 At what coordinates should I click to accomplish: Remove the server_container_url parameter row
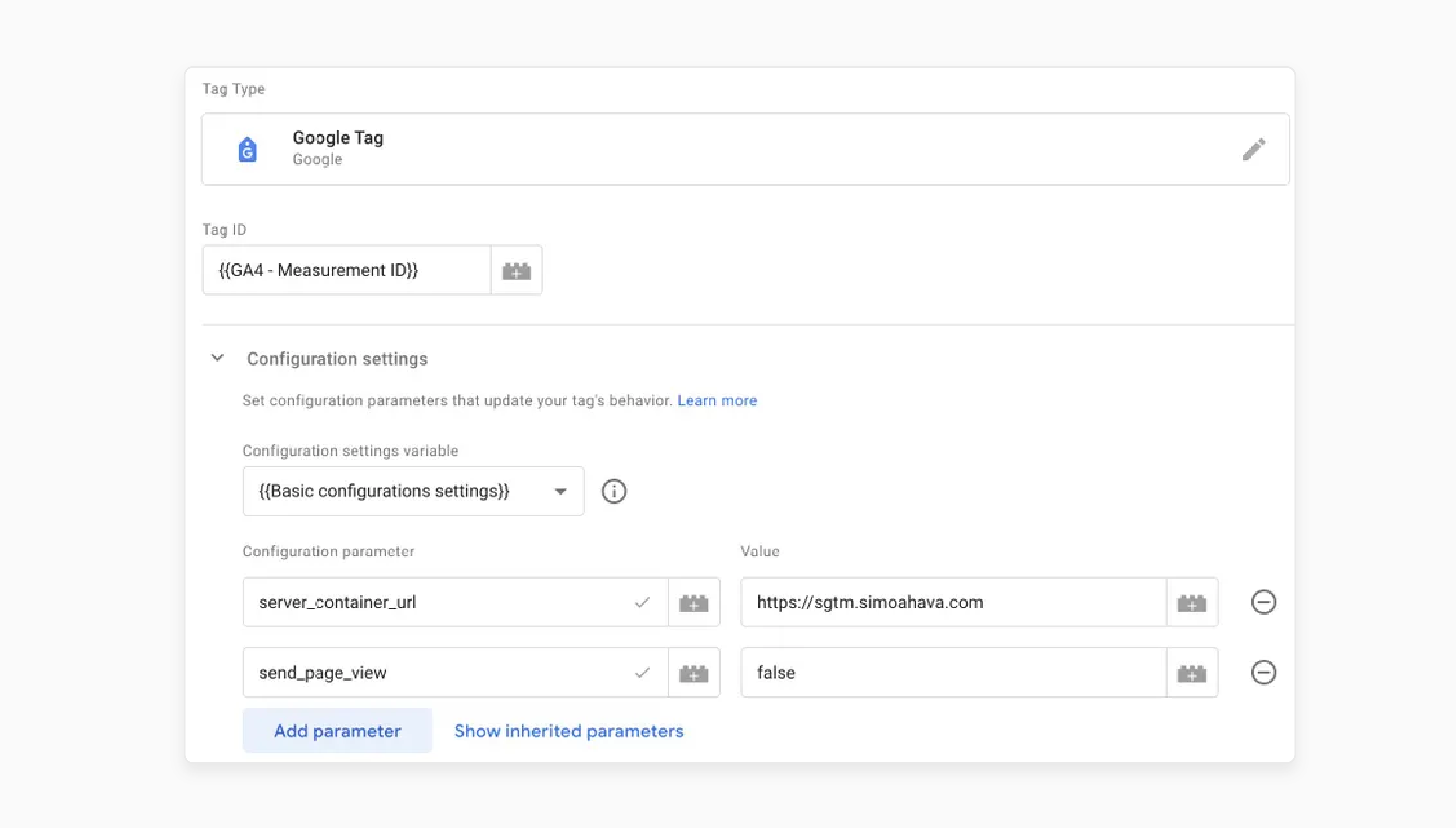[1264, 602]
